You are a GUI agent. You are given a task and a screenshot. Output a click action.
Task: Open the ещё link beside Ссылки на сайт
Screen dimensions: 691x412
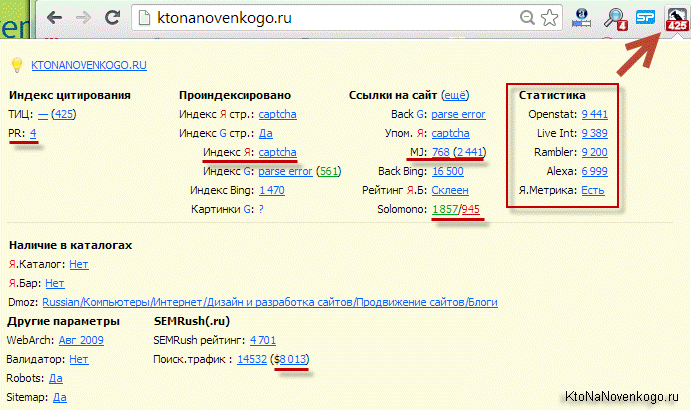pyautogui.click(x=455, y=96)
